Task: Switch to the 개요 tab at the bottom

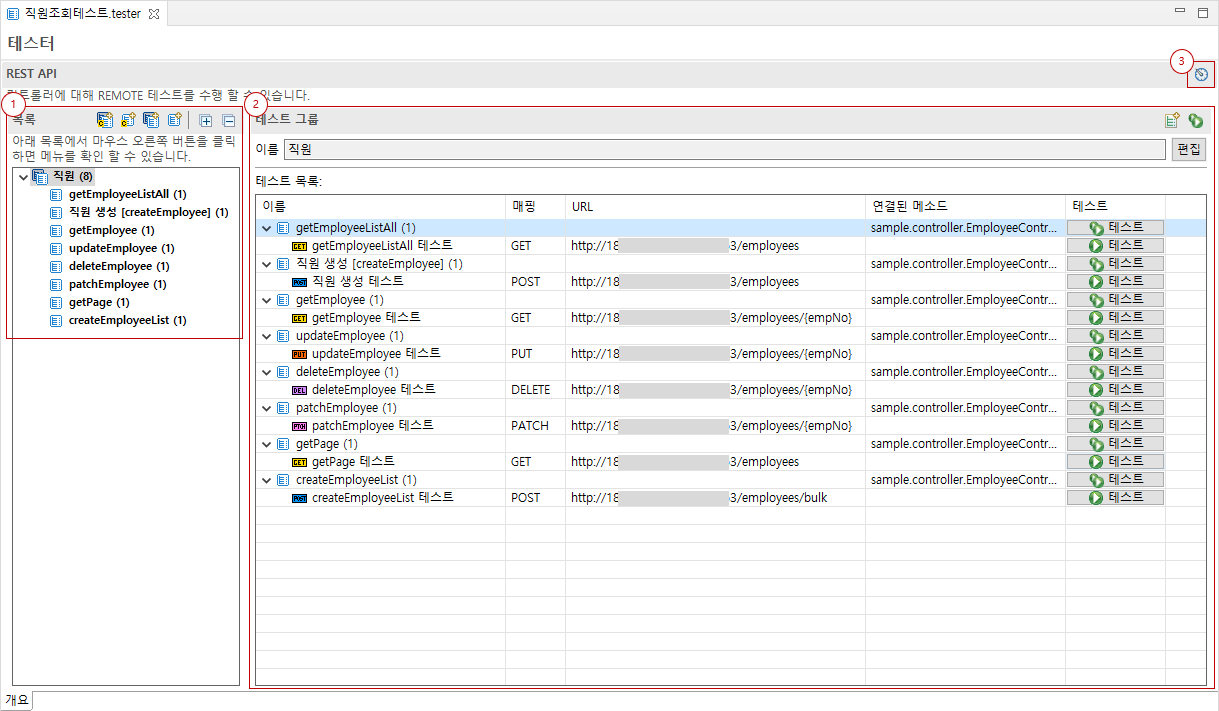Action: [17, 700]
